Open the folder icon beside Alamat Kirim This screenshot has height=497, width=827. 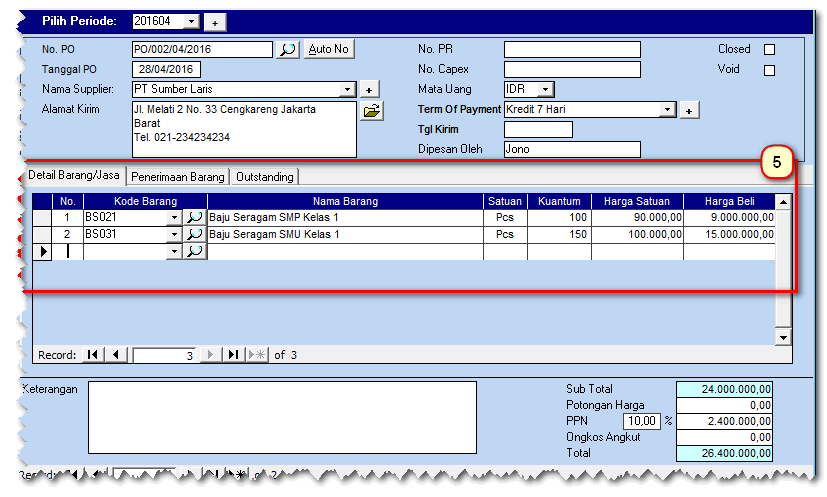tap(371, 111)
